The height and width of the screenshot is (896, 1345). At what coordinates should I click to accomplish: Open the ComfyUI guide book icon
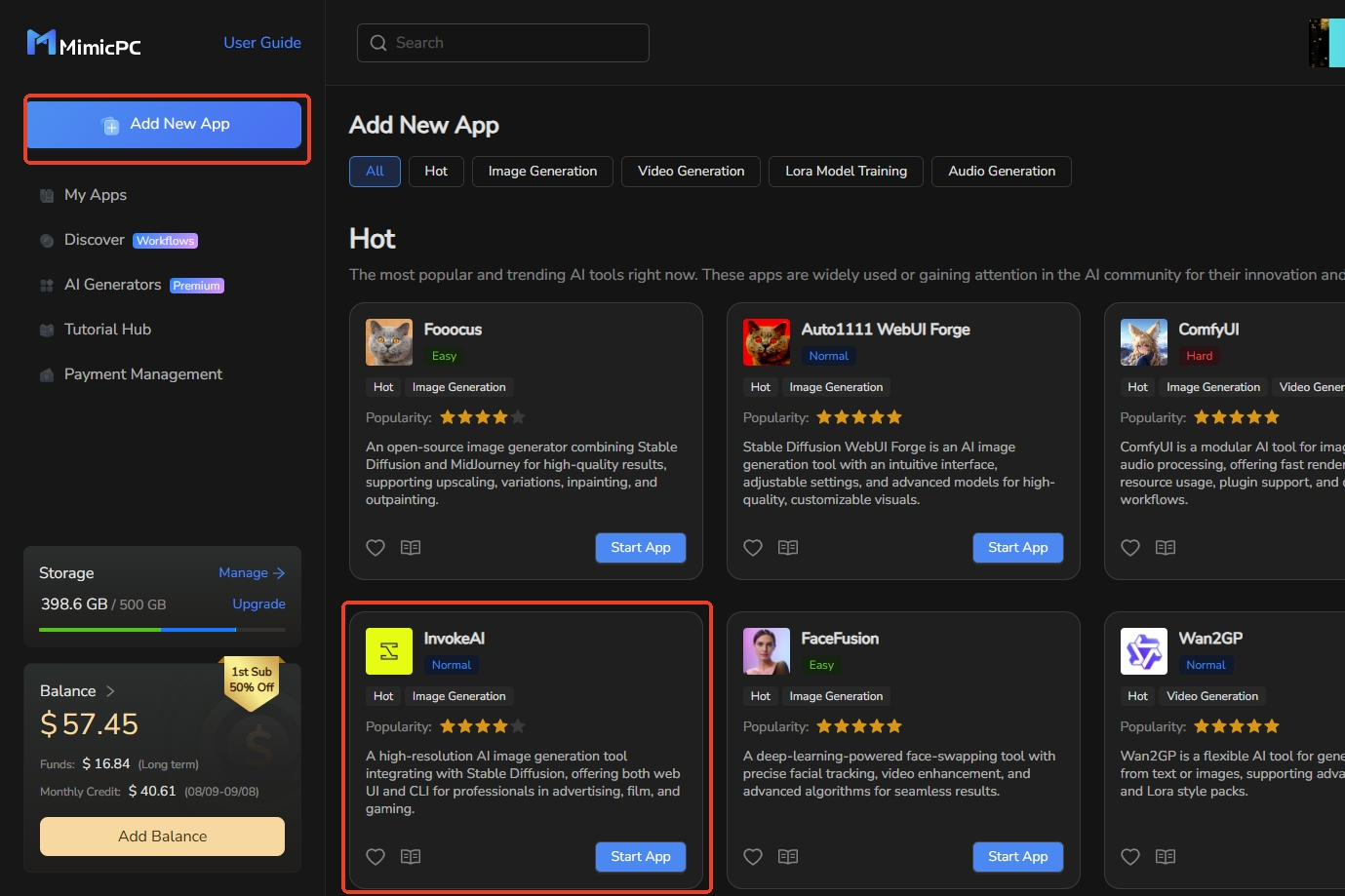pos(1166,548)
